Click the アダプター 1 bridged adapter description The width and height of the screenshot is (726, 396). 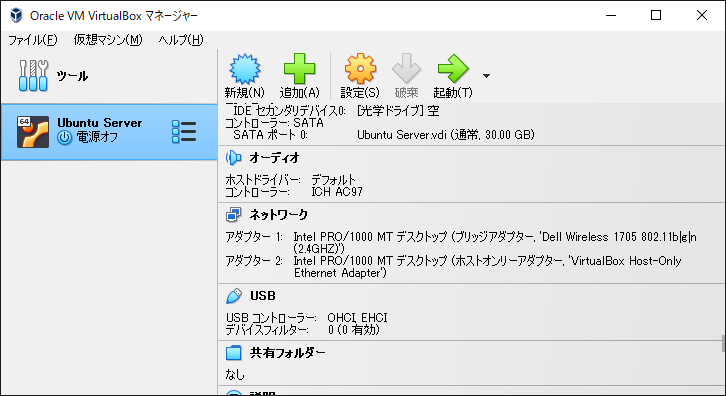click(x=495, y=243)
